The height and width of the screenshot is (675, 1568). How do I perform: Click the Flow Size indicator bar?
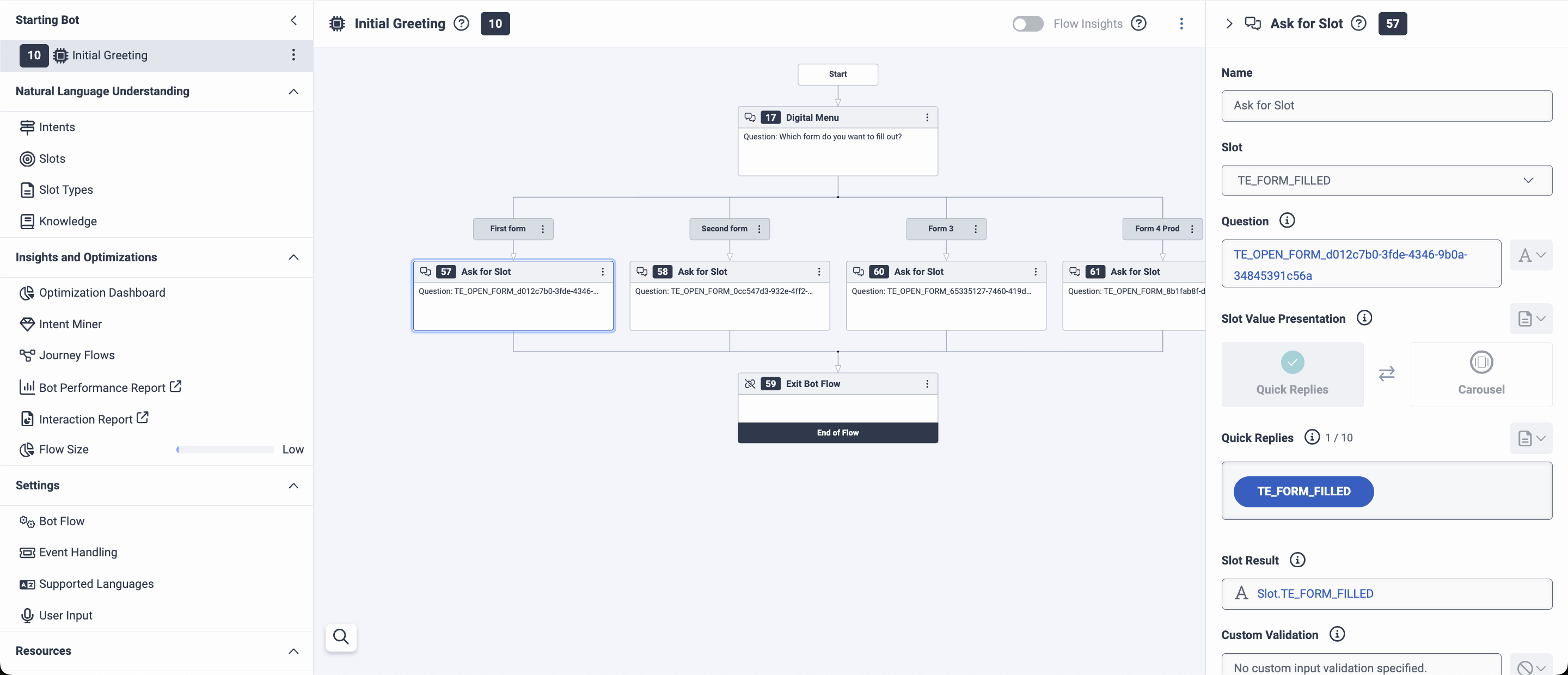tap(225, 450)
